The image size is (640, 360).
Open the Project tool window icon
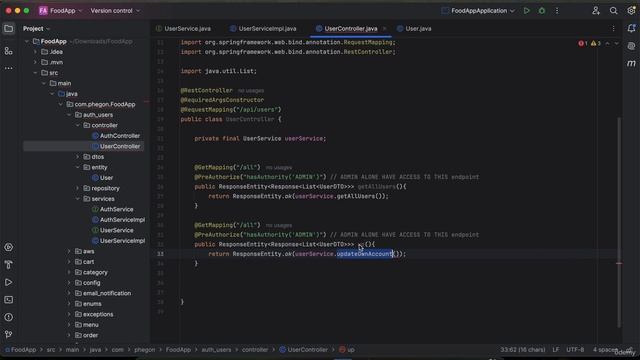tap(8, 29)
